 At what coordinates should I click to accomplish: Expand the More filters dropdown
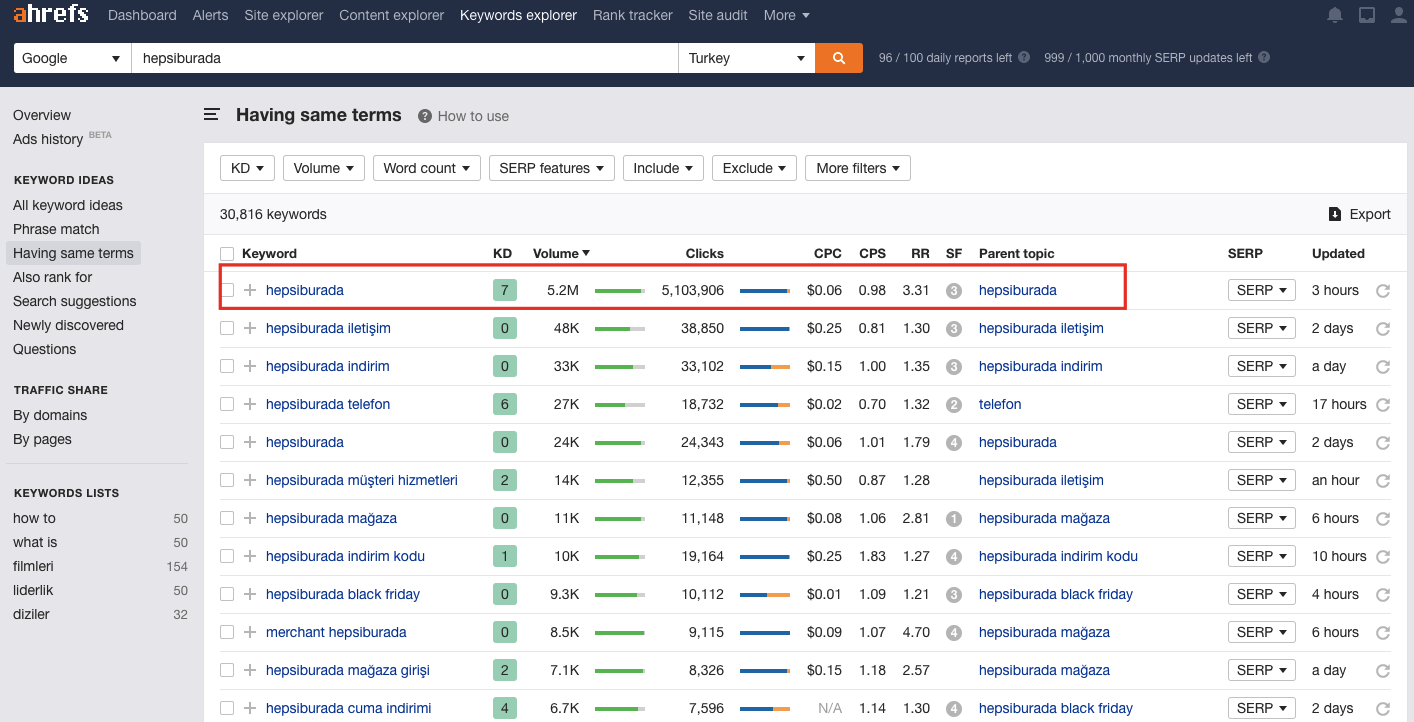(x=858, y=168)
